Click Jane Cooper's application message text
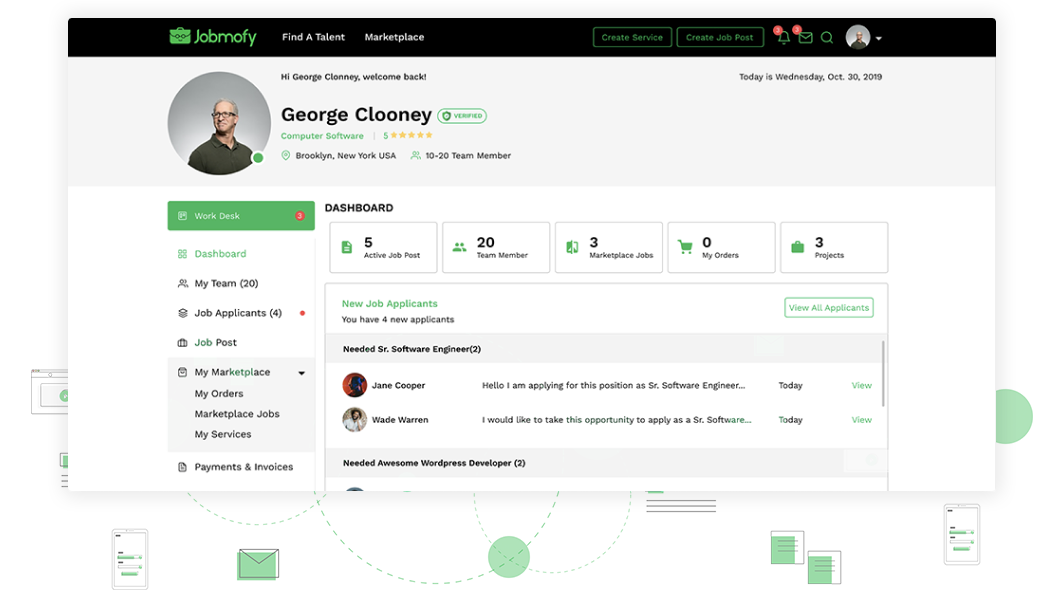The image size is (1056, 597). [x=614, y=385]
